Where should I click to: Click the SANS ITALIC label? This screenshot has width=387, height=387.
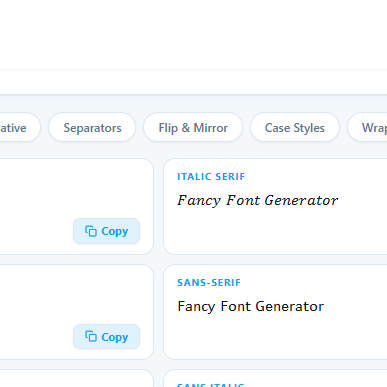pos(211,385)
